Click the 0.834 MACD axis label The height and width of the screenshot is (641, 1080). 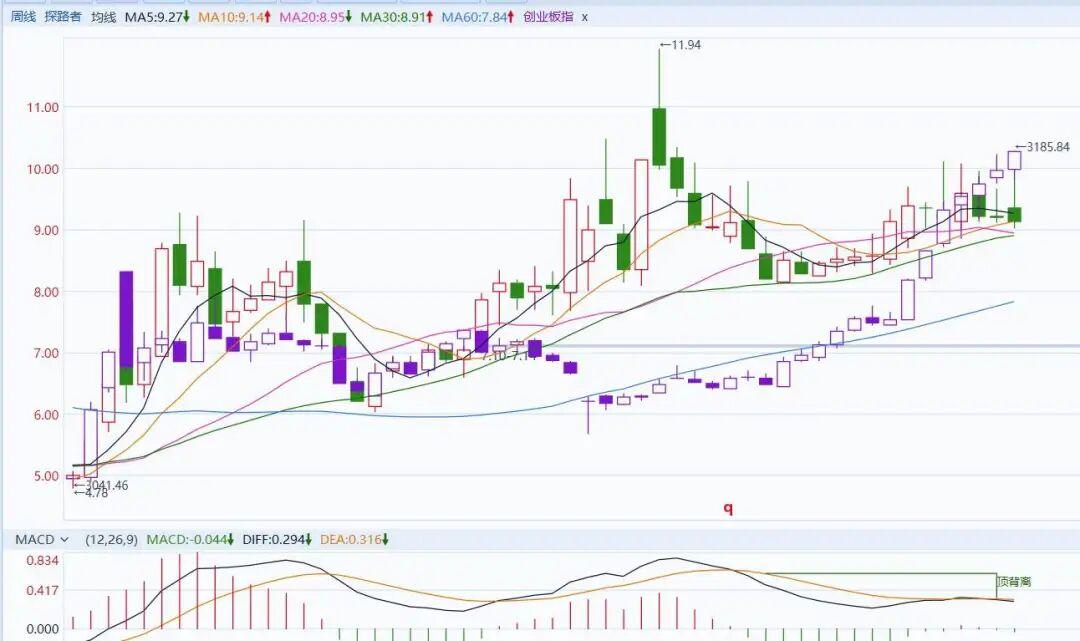[x=43, y=560]
